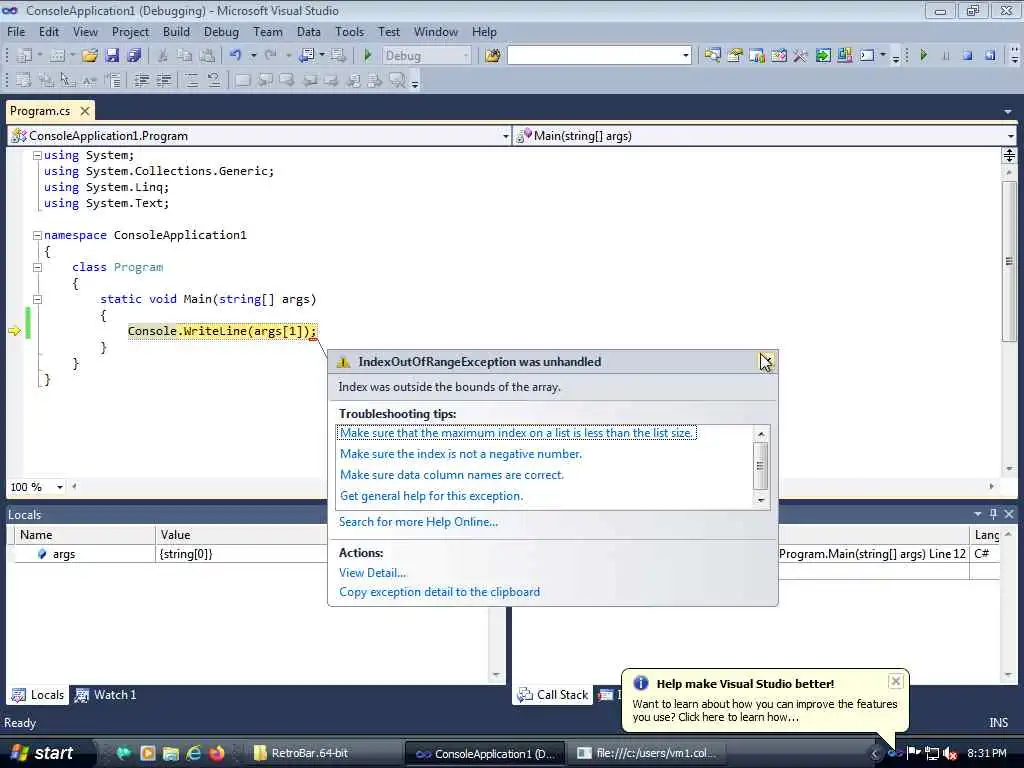Click 'Make sure the index is not a negative number' tip
Viewport: 1024px width, 768px height.
point(460,454)
